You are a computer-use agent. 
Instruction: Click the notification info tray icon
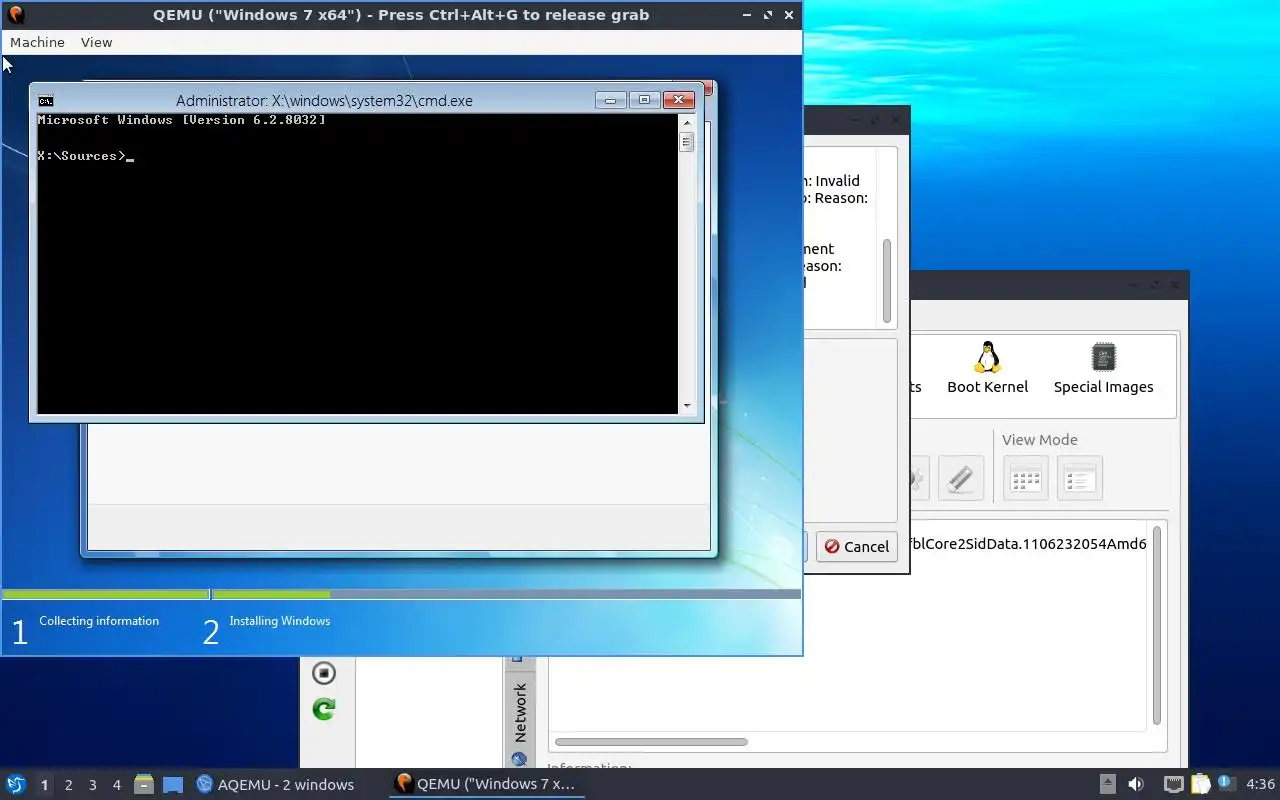coord(1226,784)
